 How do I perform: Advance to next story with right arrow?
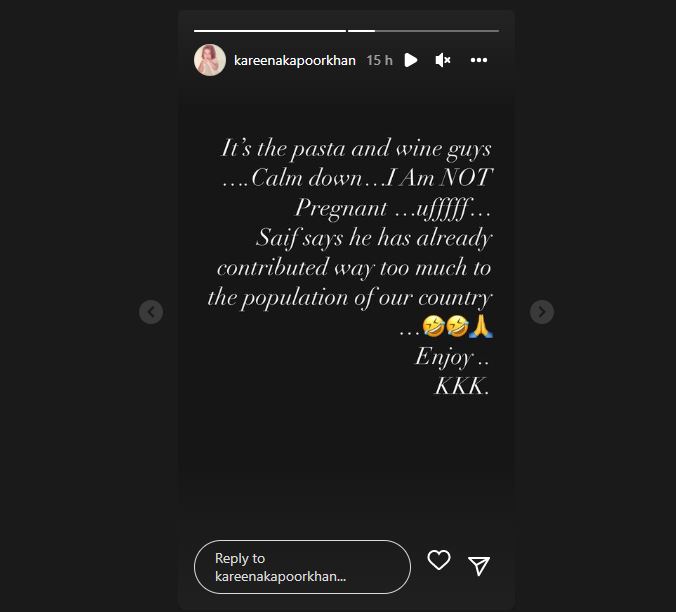coord(542,312)
